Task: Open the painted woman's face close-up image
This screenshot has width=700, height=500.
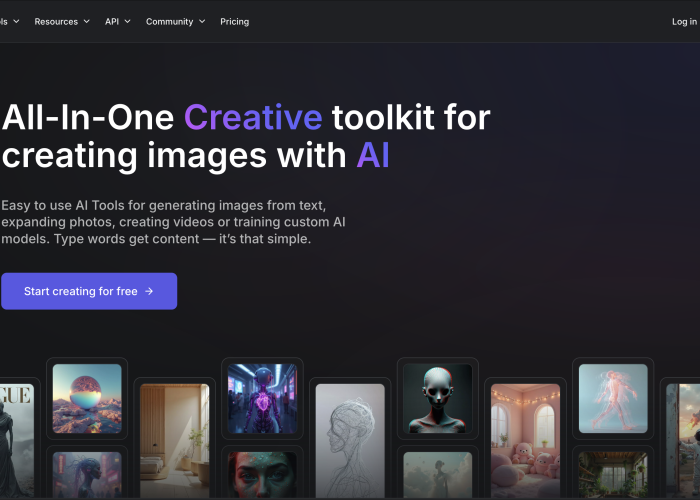Action: click(x=262, y=475)
